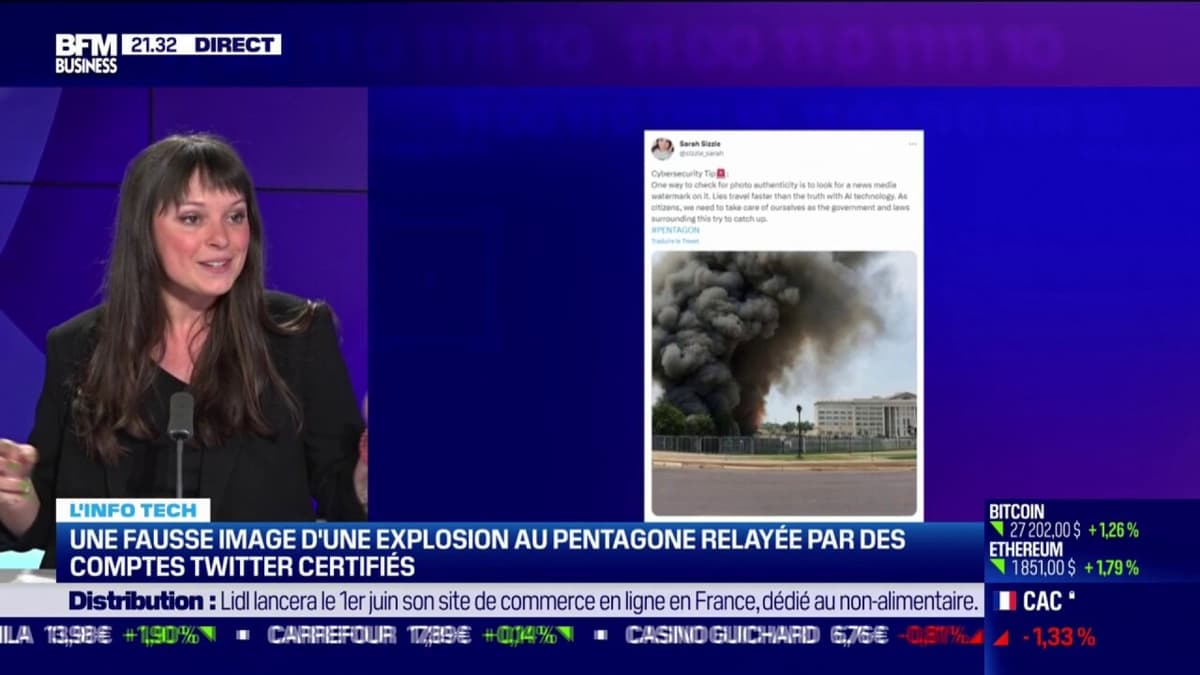
Task: Click the Sarah Sizzle display name
Action: pos(699,144)
